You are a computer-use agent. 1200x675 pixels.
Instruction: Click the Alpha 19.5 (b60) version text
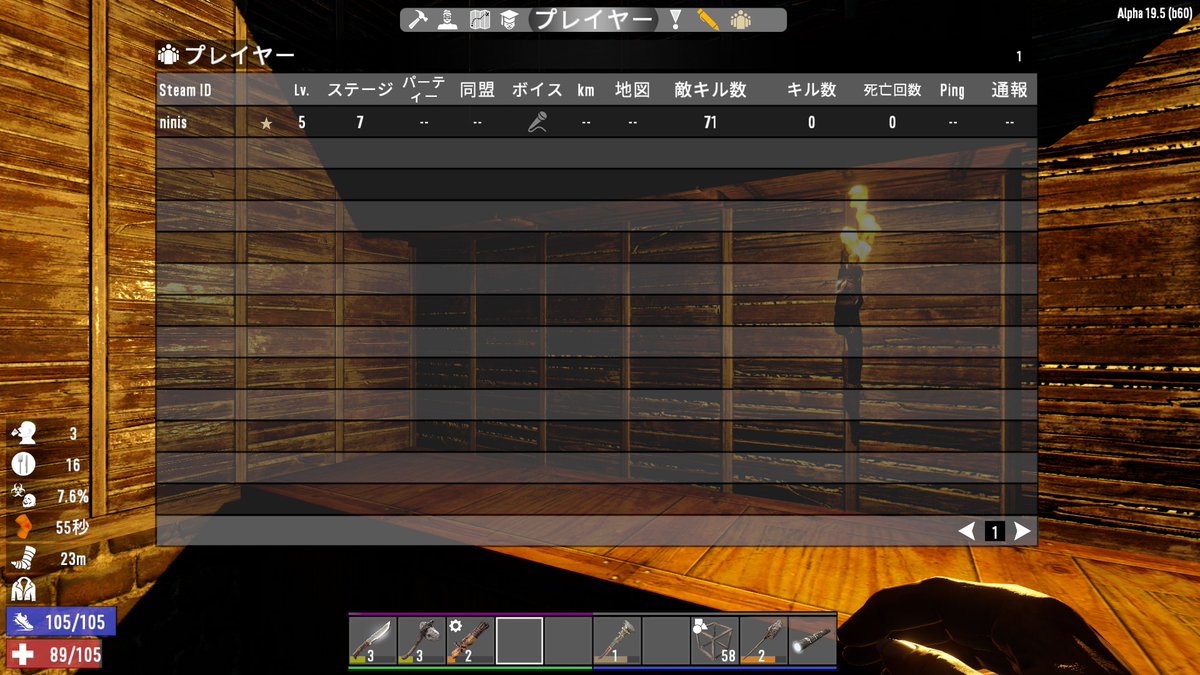(x=1156, y=13)
